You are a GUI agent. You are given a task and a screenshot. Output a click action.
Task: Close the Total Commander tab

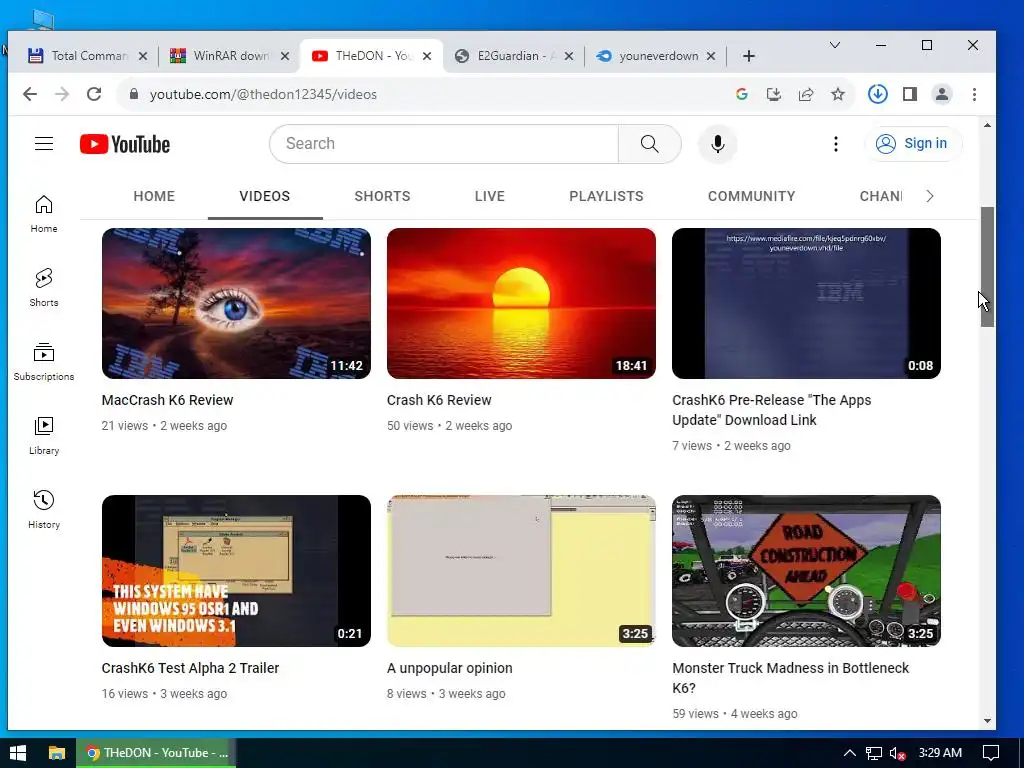(143, 56)
